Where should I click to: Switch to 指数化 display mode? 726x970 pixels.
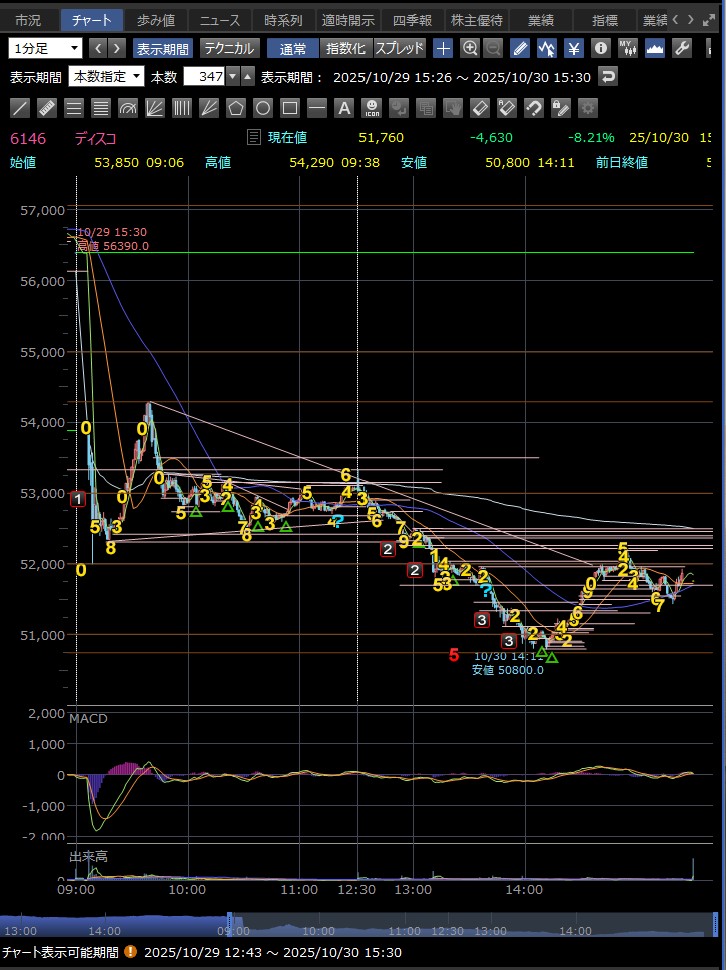347,48
